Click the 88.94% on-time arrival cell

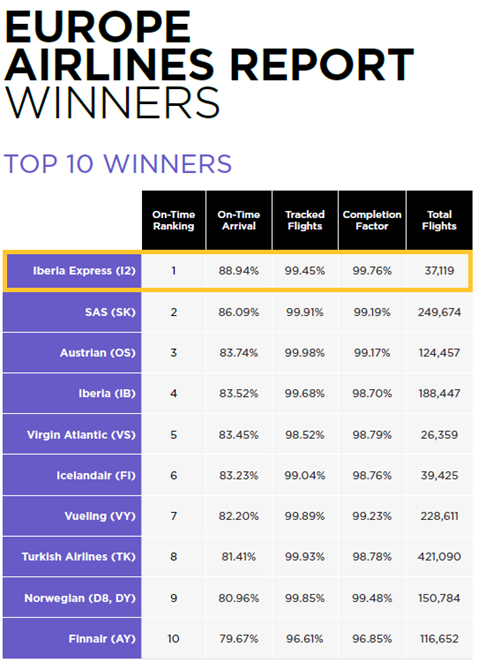click(239, 271)
